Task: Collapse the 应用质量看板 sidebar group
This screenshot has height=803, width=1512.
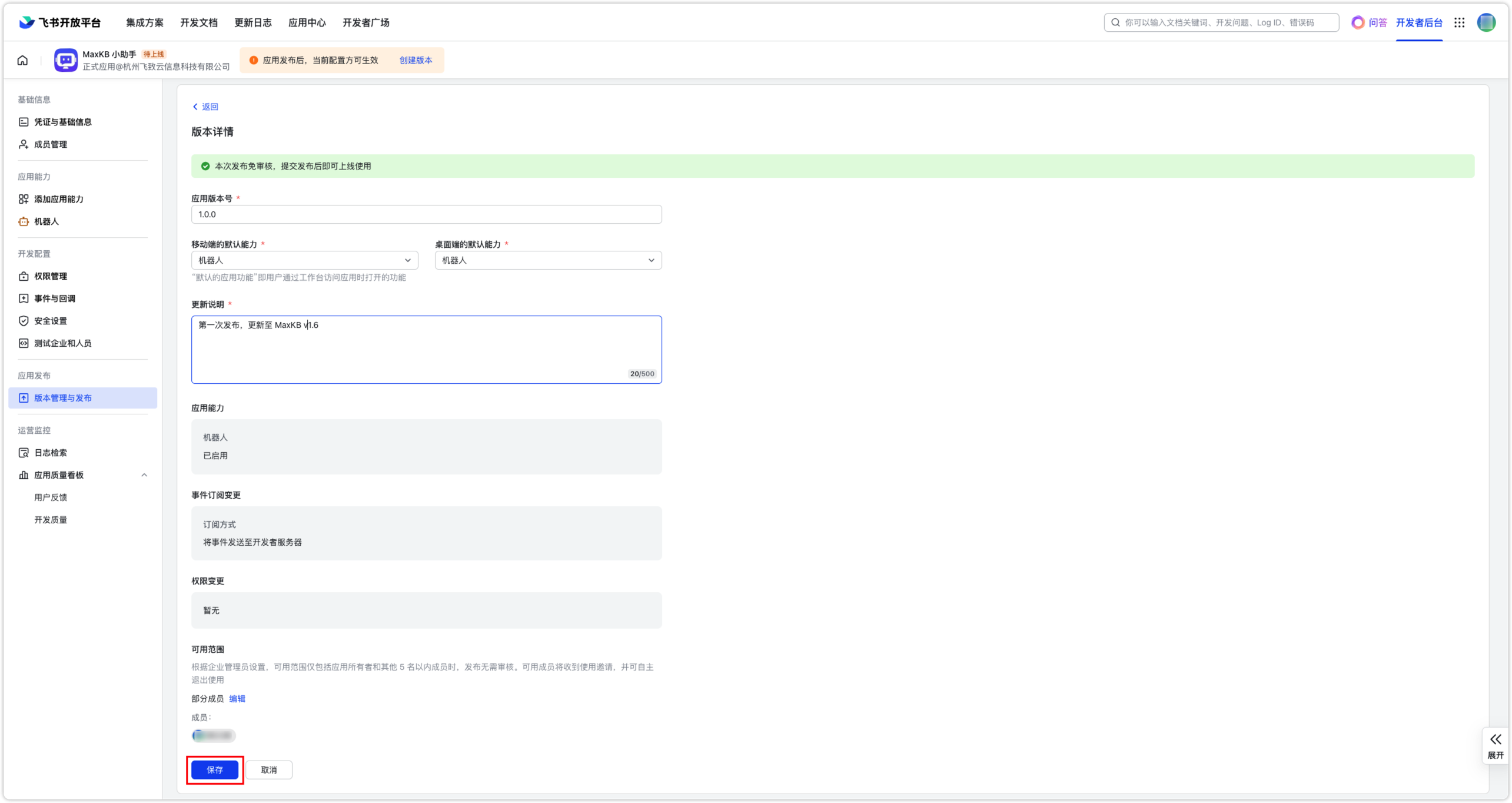Action: pos(144,475)
